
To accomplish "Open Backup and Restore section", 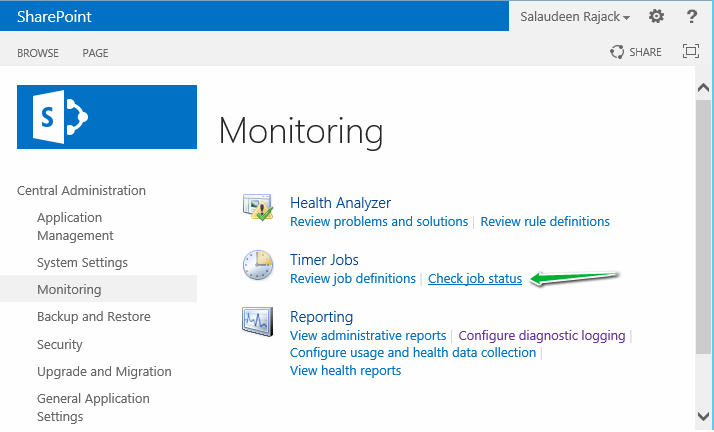I will click(x=94, y=316).
